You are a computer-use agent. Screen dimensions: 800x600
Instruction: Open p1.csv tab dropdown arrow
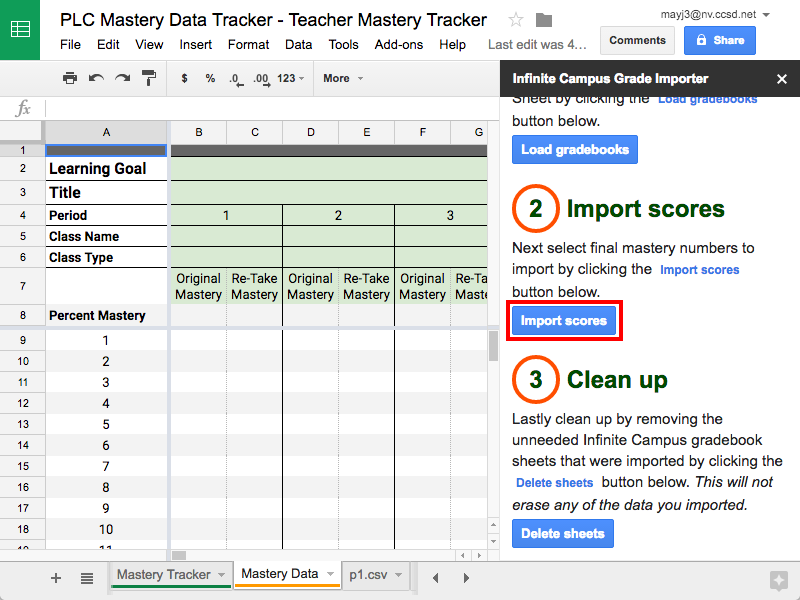coord(398,574)
